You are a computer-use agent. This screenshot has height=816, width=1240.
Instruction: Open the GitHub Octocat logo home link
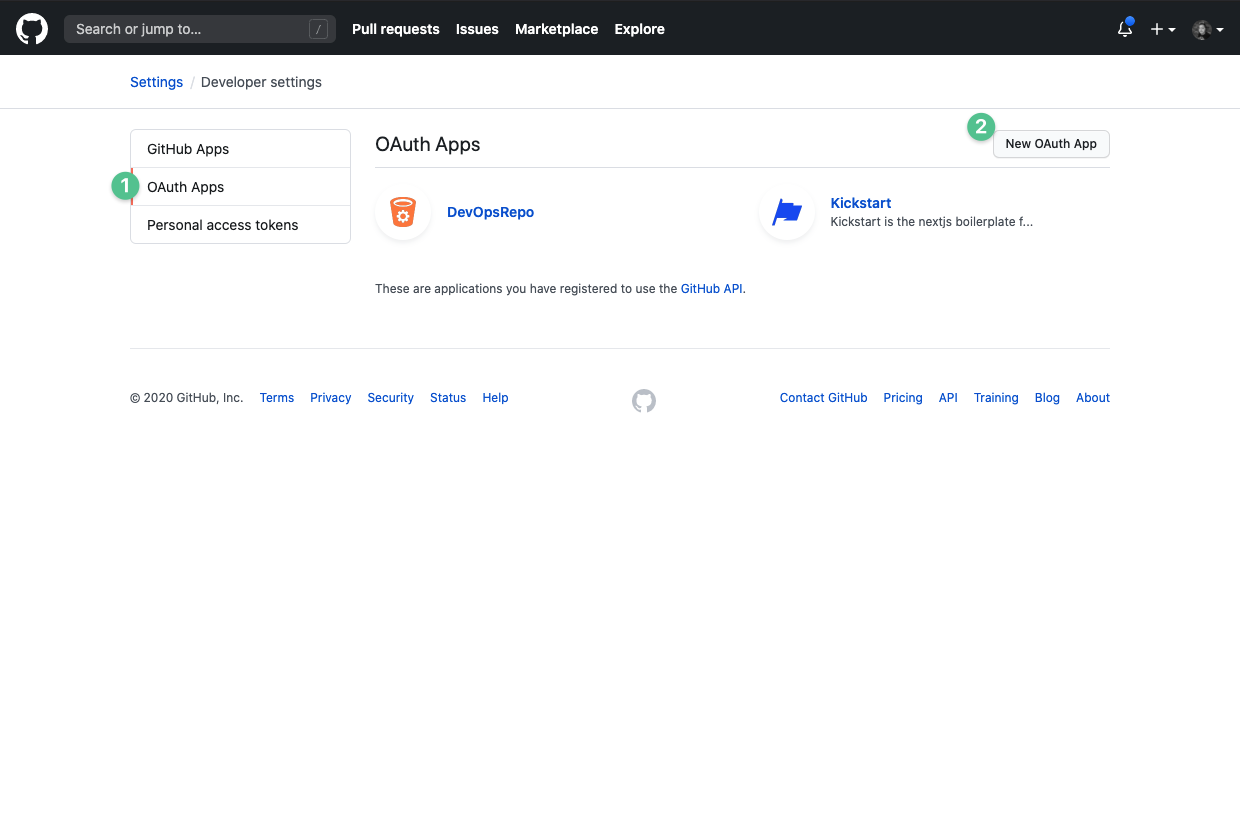[32, 29]
